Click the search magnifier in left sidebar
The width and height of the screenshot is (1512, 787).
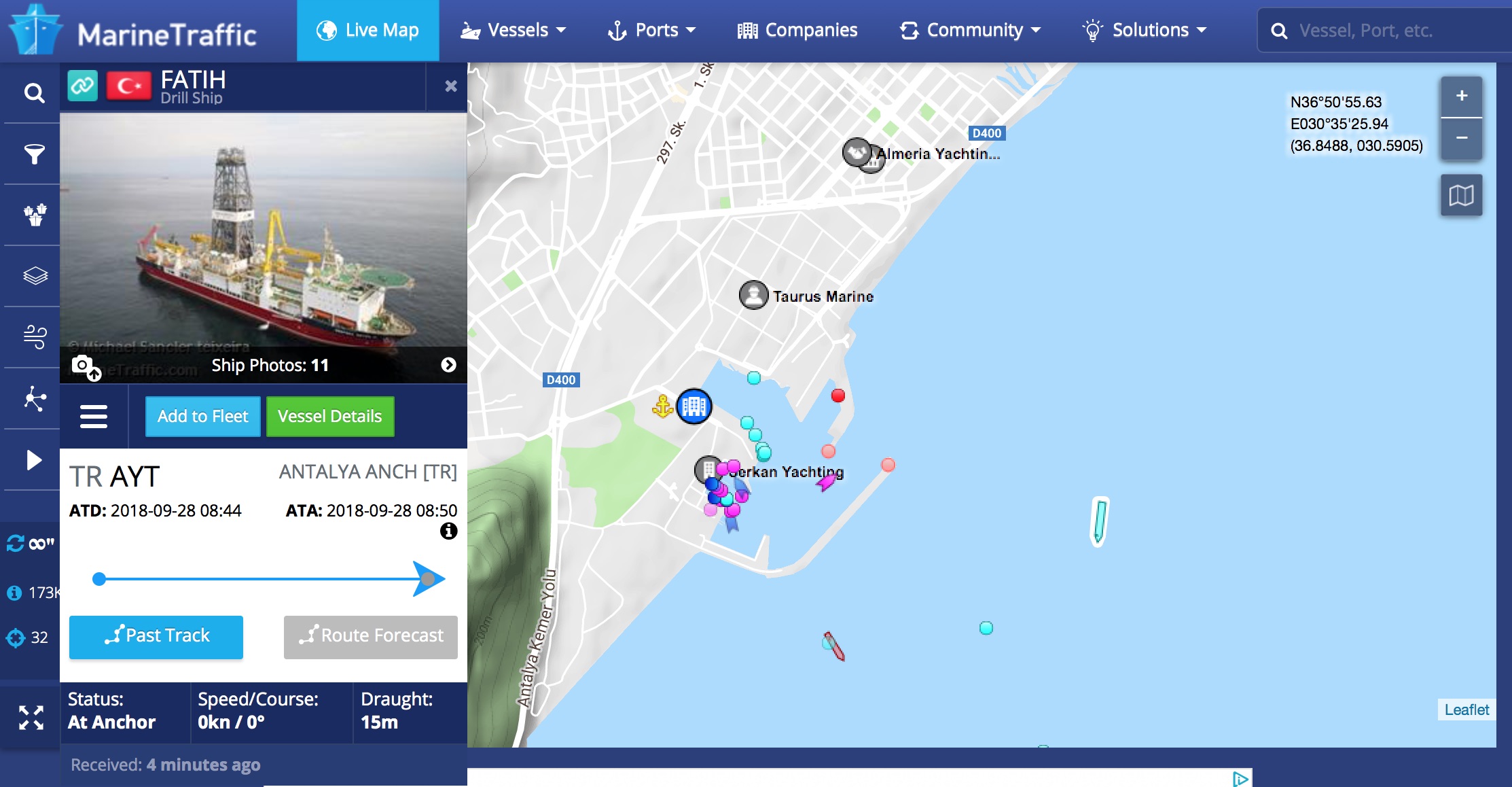coord(34,92)
